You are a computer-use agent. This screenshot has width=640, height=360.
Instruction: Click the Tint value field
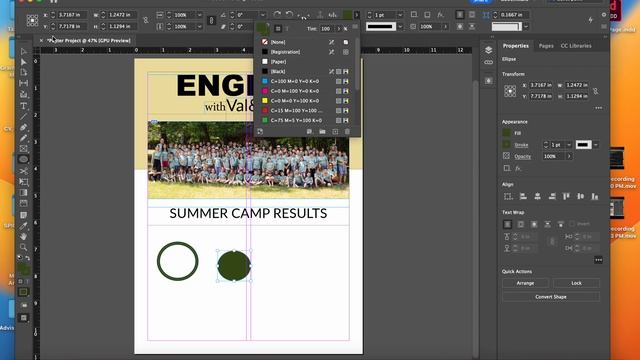coord(326,29)
